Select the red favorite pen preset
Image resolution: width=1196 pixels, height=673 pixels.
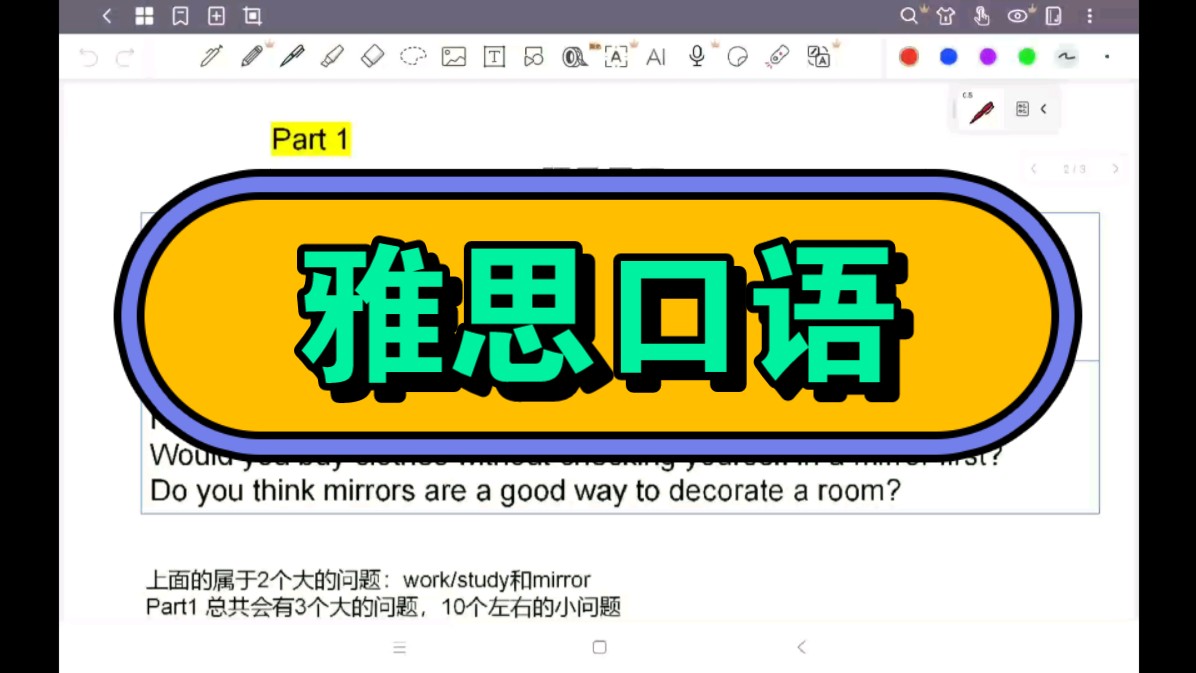click(x=982, y=111)
